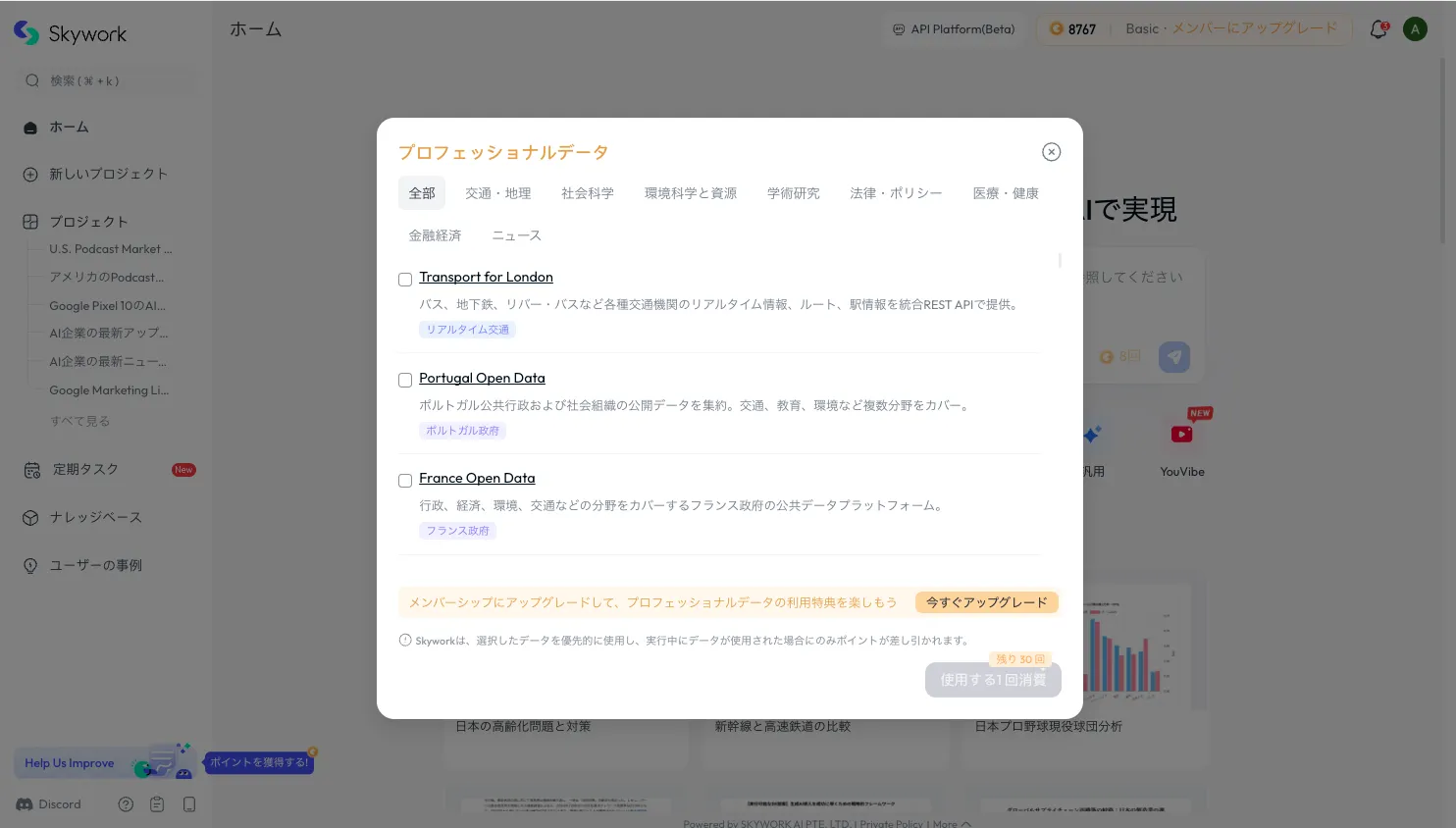Switch to the 医療・健康 tab
Screen dimensions: 1456x828
pos(1006,193)
